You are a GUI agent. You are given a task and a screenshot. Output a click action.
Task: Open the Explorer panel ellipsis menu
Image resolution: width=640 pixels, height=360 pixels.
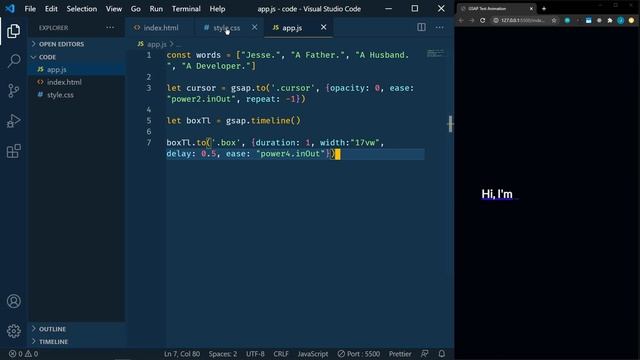tap(110, 27)
